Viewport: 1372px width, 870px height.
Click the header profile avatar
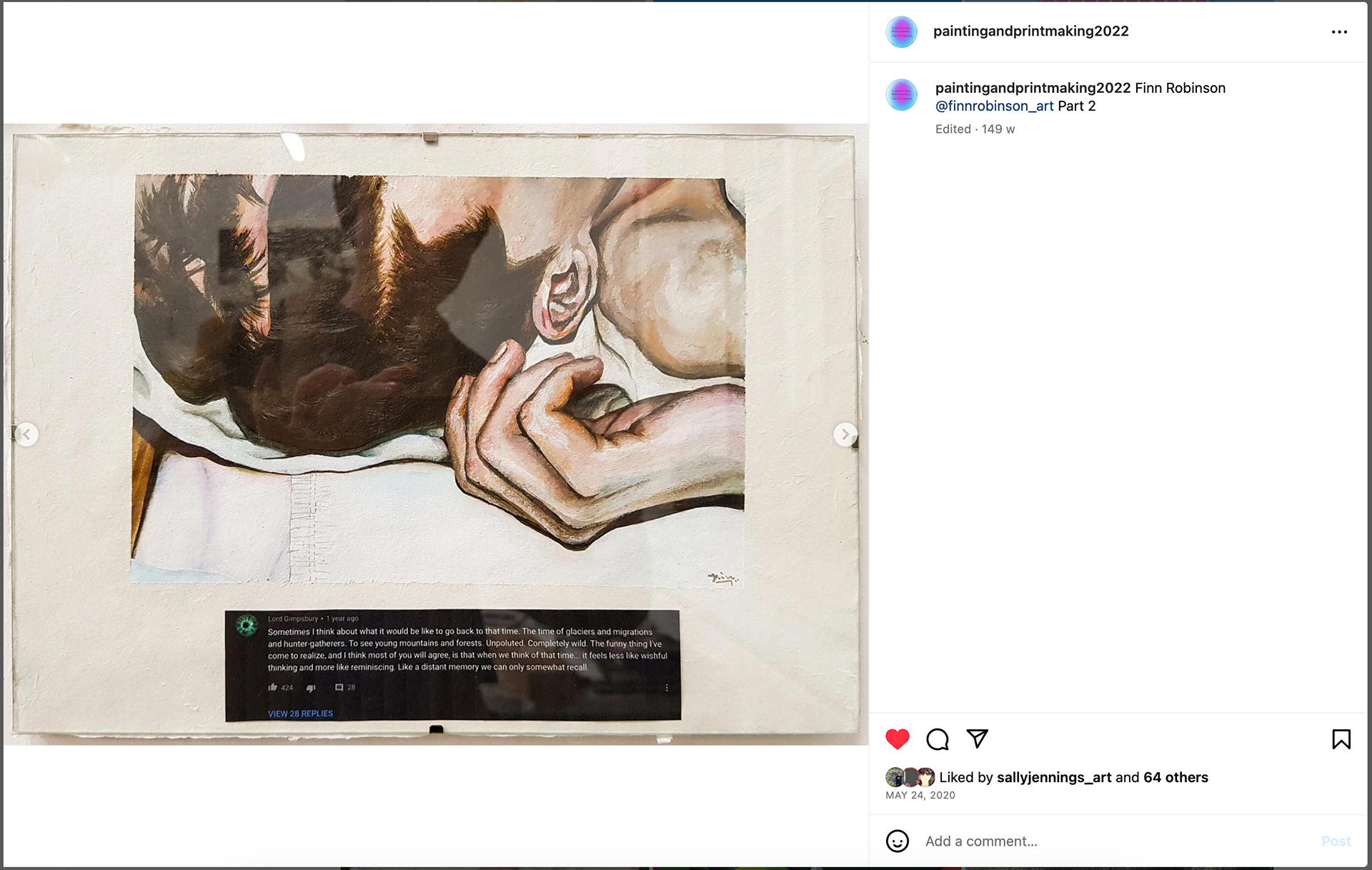coord(902,31)
